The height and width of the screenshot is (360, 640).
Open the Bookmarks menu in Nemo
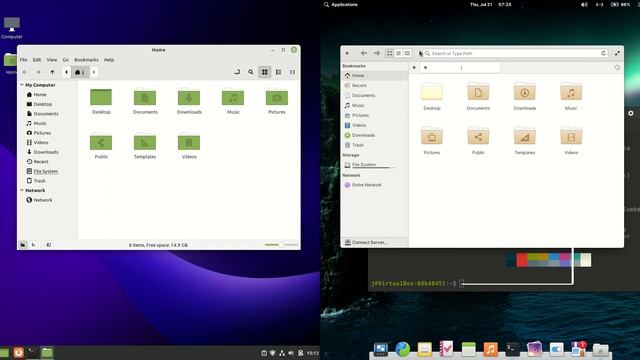(86, 60)
